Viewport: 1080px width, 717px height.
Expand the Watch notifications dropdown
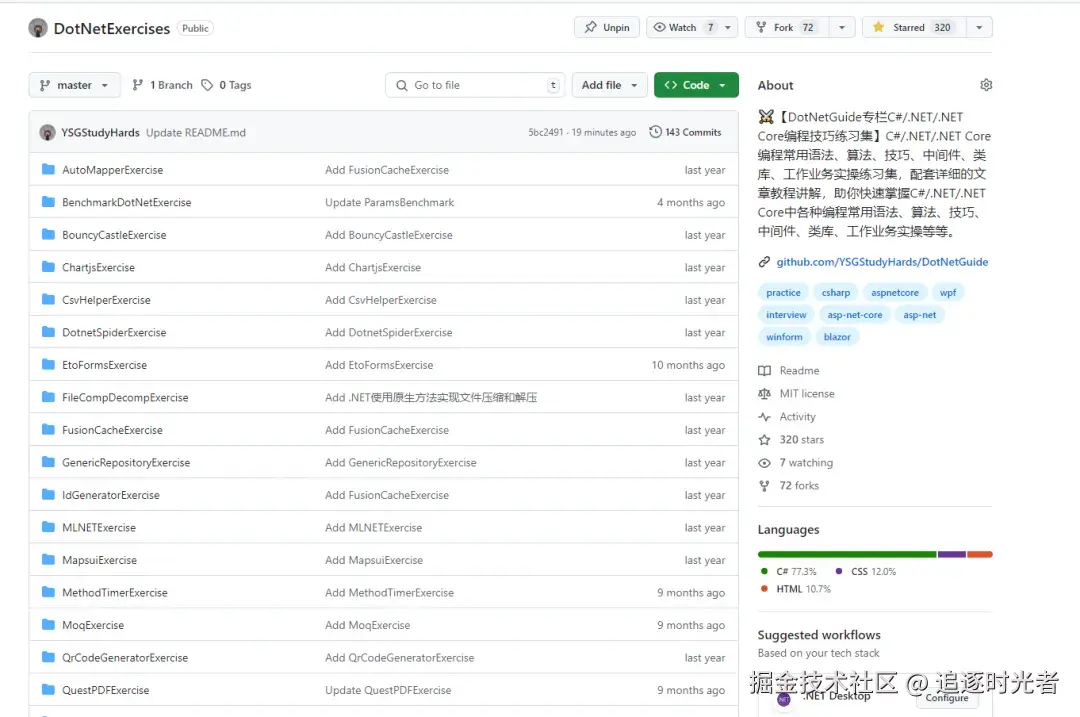(x=692, y=28)
